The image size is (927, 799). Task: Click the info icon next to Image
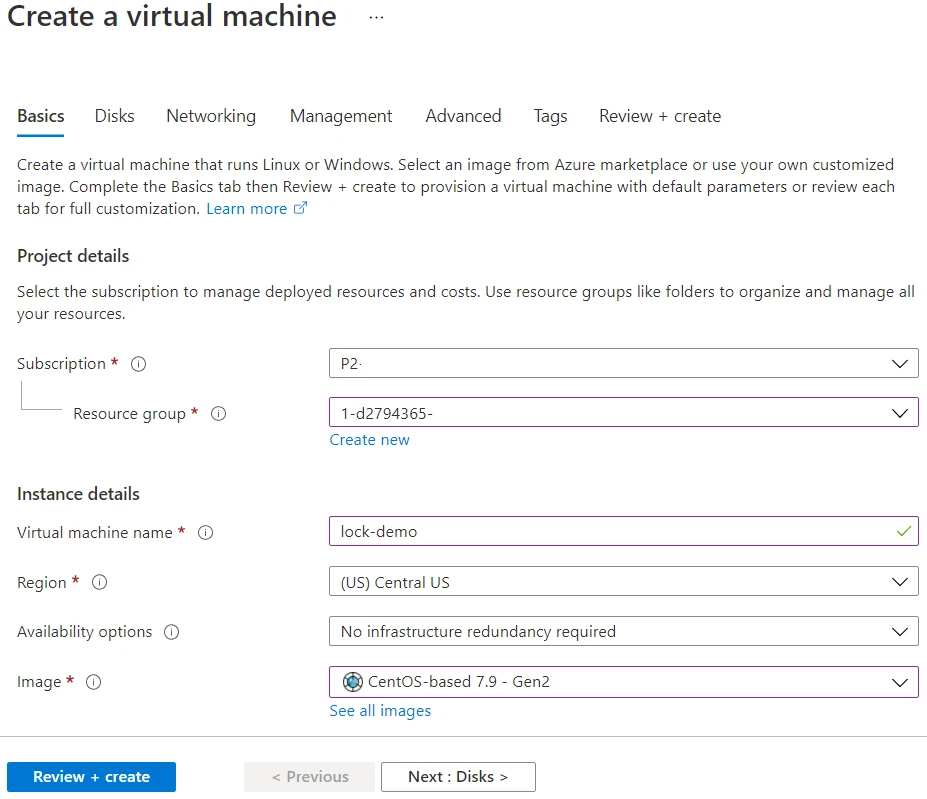point(93,682)
